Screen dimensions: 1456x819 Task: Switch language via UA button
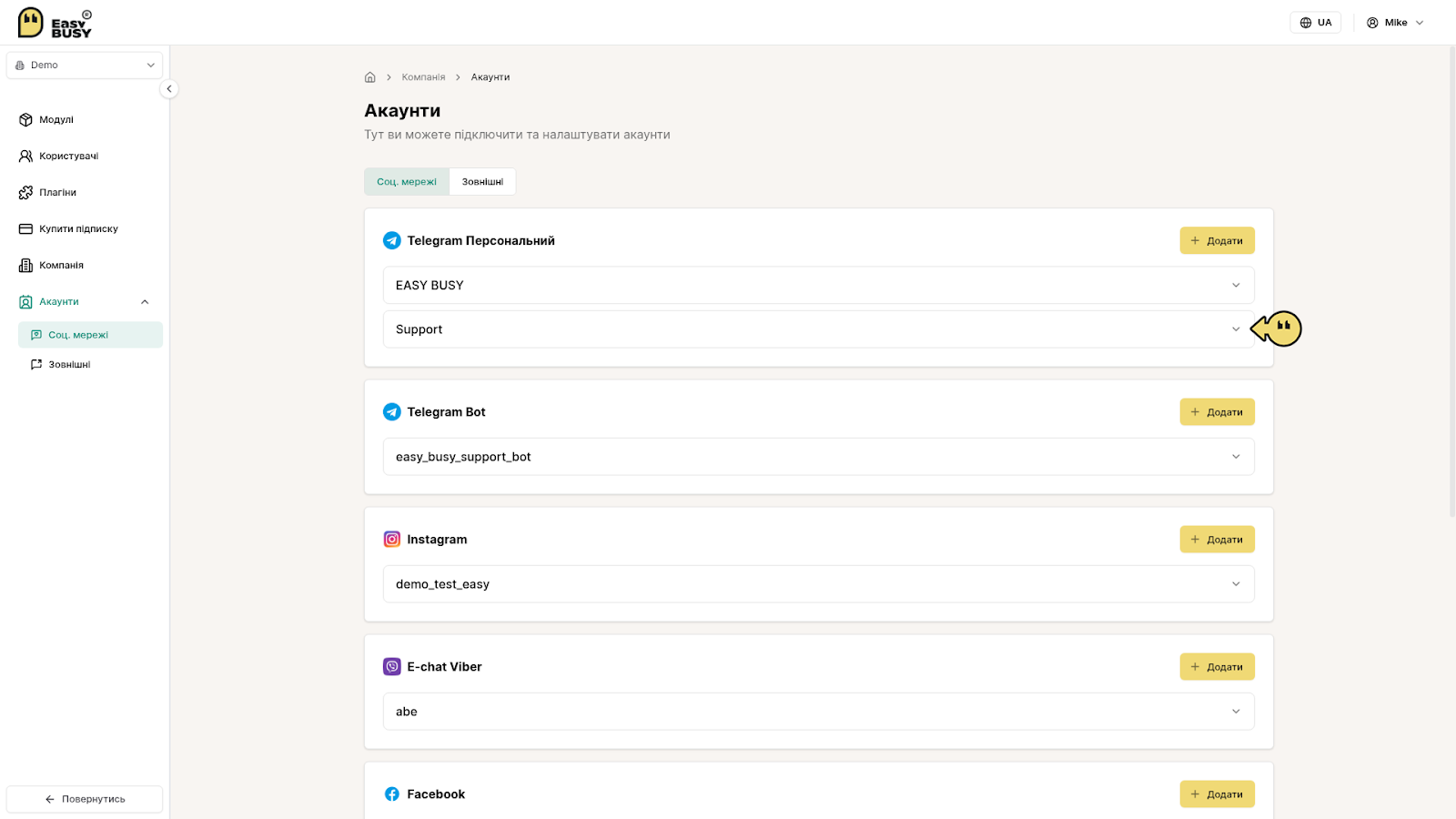point(1315,23)
